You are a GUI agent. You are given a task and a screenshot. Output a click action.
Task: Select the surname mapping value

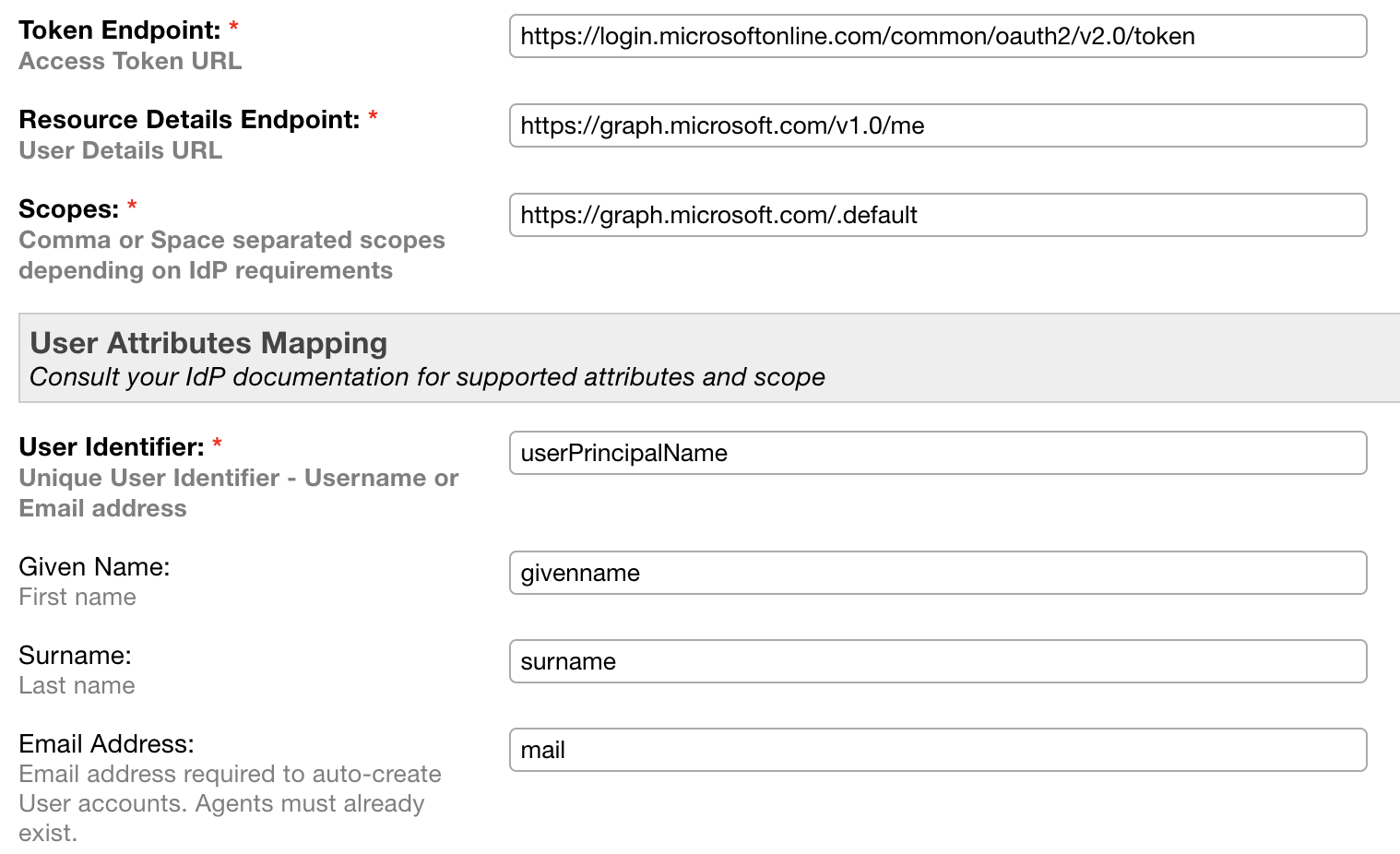(566, 660)
